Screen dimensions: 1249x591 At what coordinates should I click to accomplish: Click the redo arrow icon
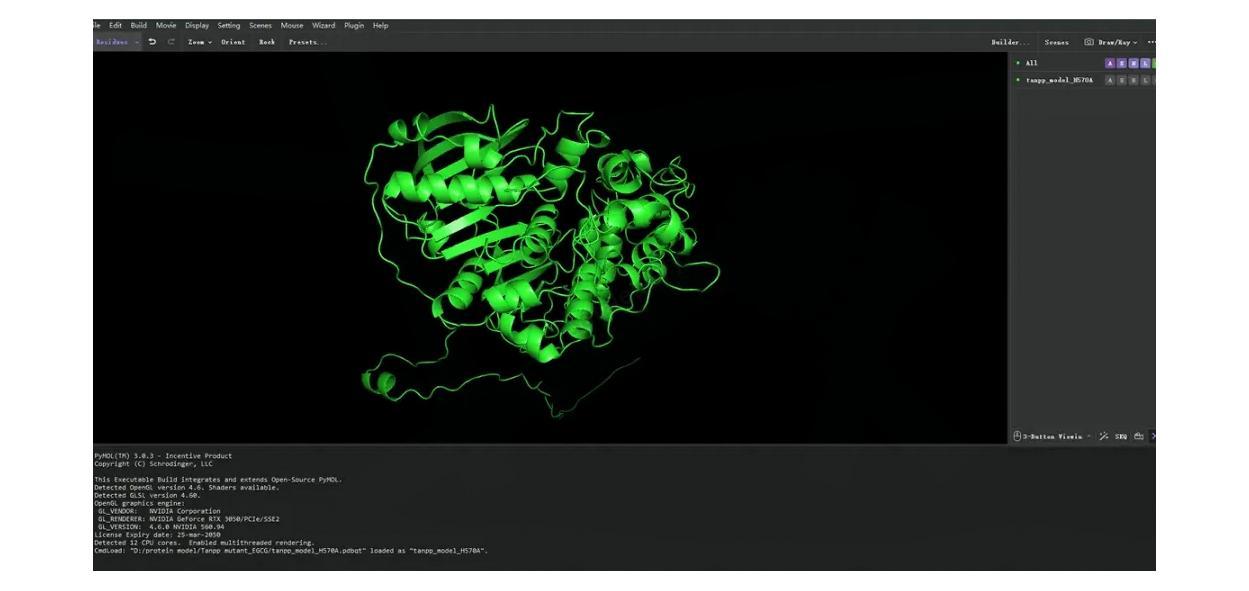171,42
